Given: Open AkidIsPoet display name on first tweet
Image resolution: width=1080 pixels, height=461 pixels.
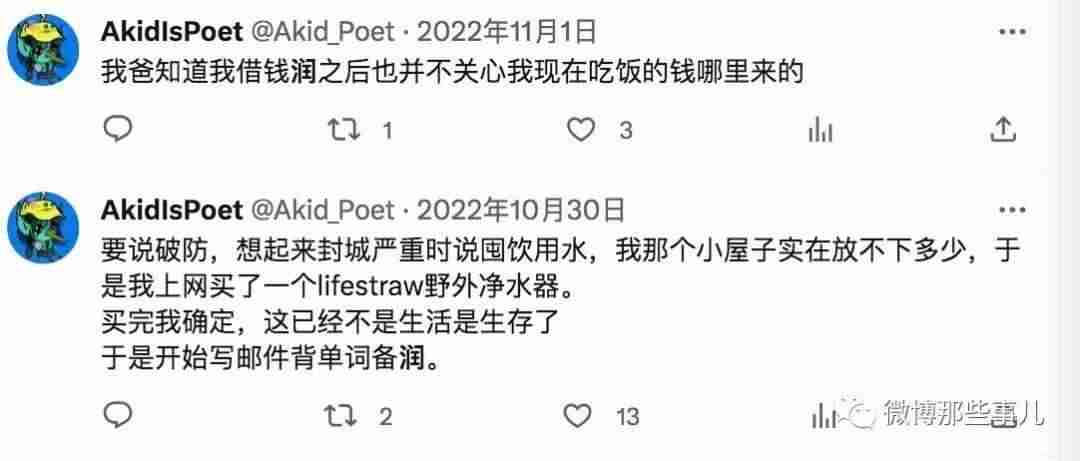Looking at the screenshot, I should (172, 32).
